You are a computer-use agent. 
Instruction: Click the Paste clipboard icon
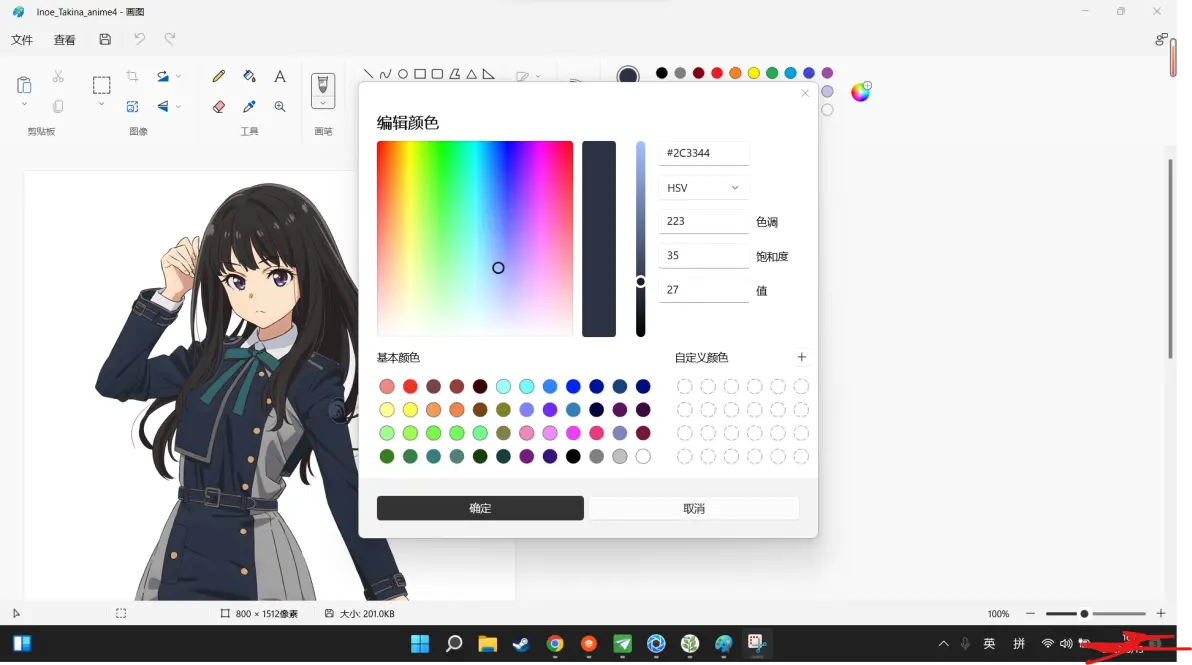tap(24, 84)
